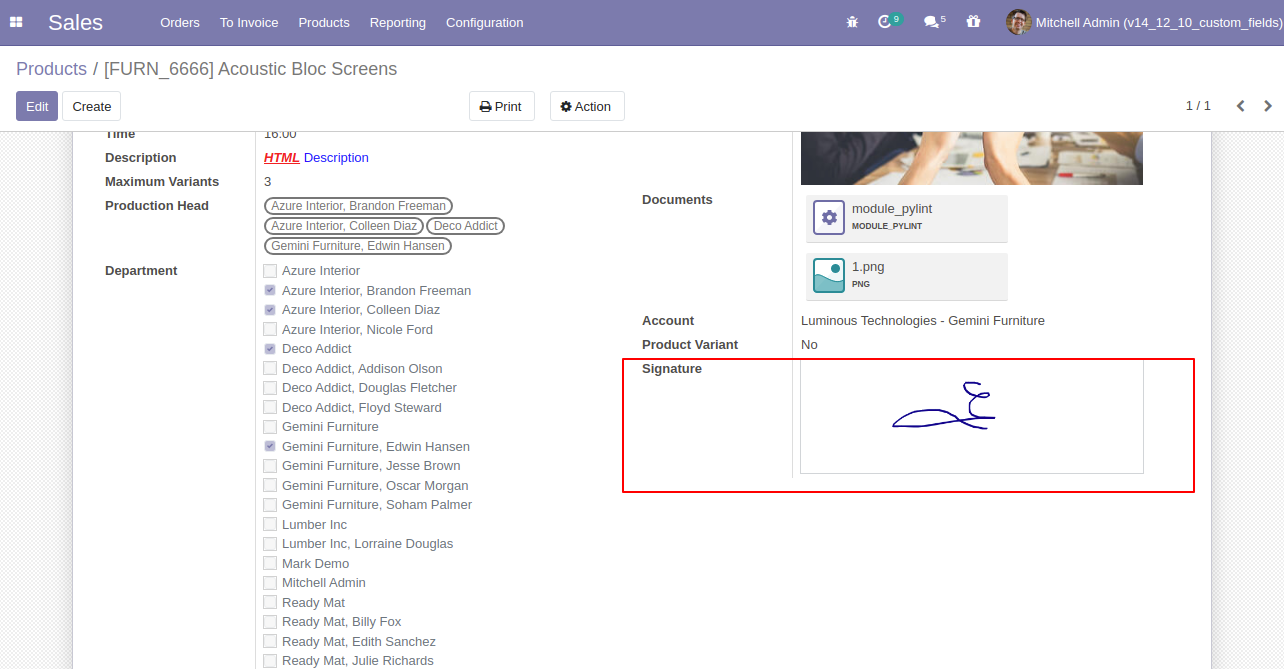Click the debug bug icon
Screen dimensions: 1284x669
[x=852, y=22]
